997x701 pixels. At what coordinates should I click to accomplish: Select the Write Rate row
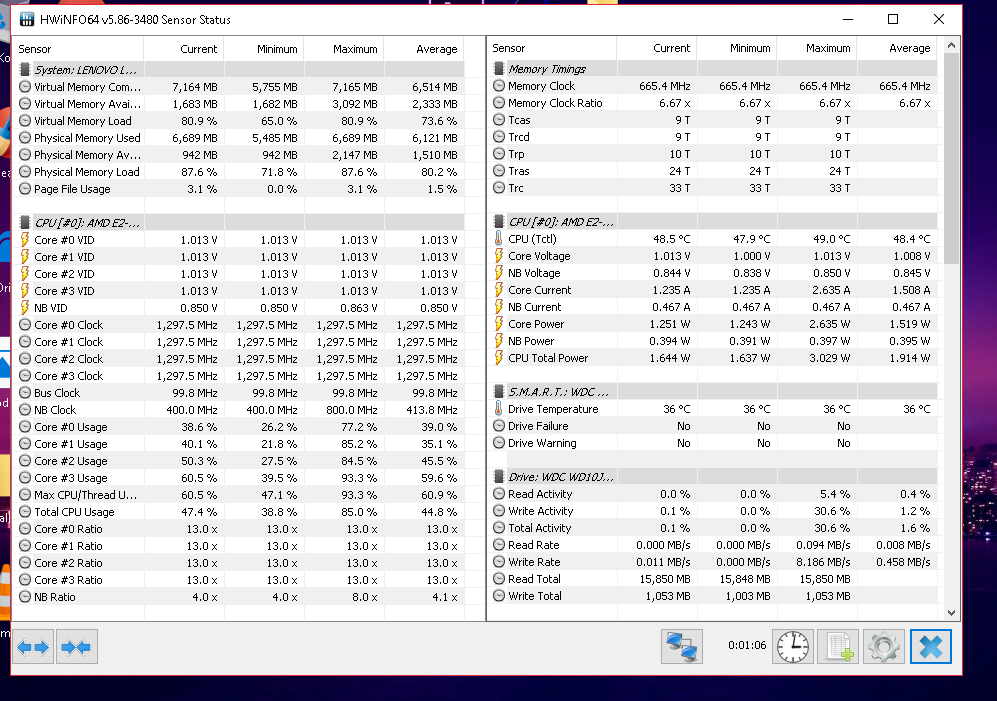click(712, 562)
